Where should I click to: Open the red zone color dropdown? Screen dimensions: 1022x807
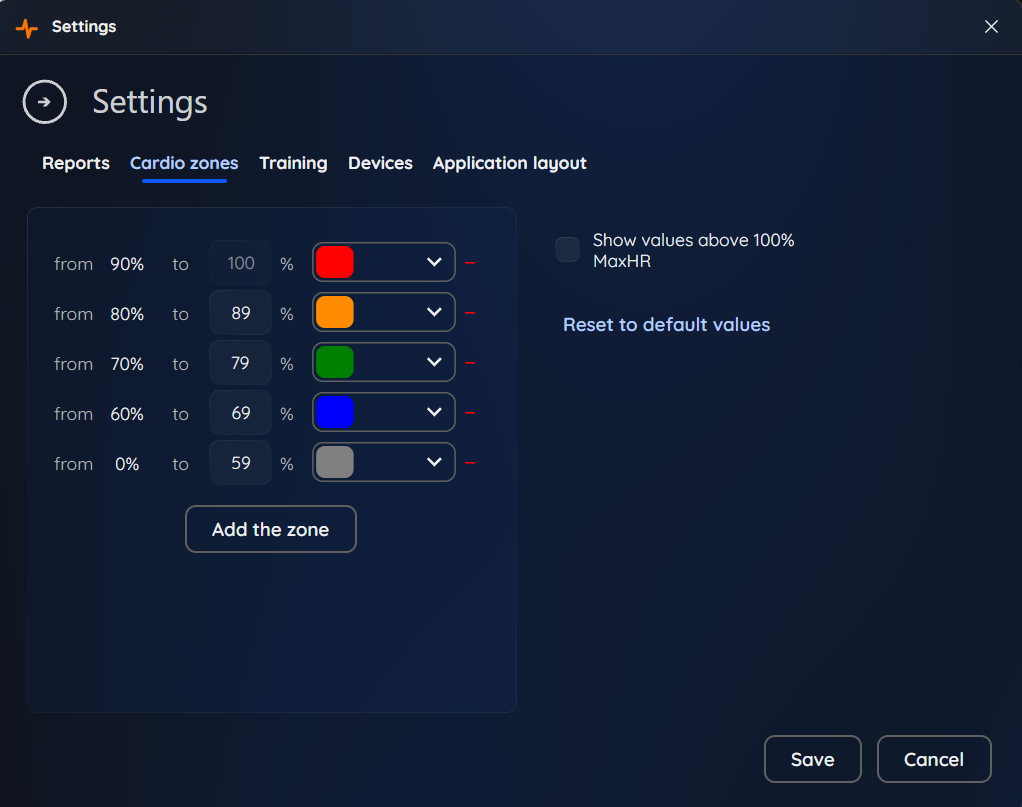[x=384, y=262]
